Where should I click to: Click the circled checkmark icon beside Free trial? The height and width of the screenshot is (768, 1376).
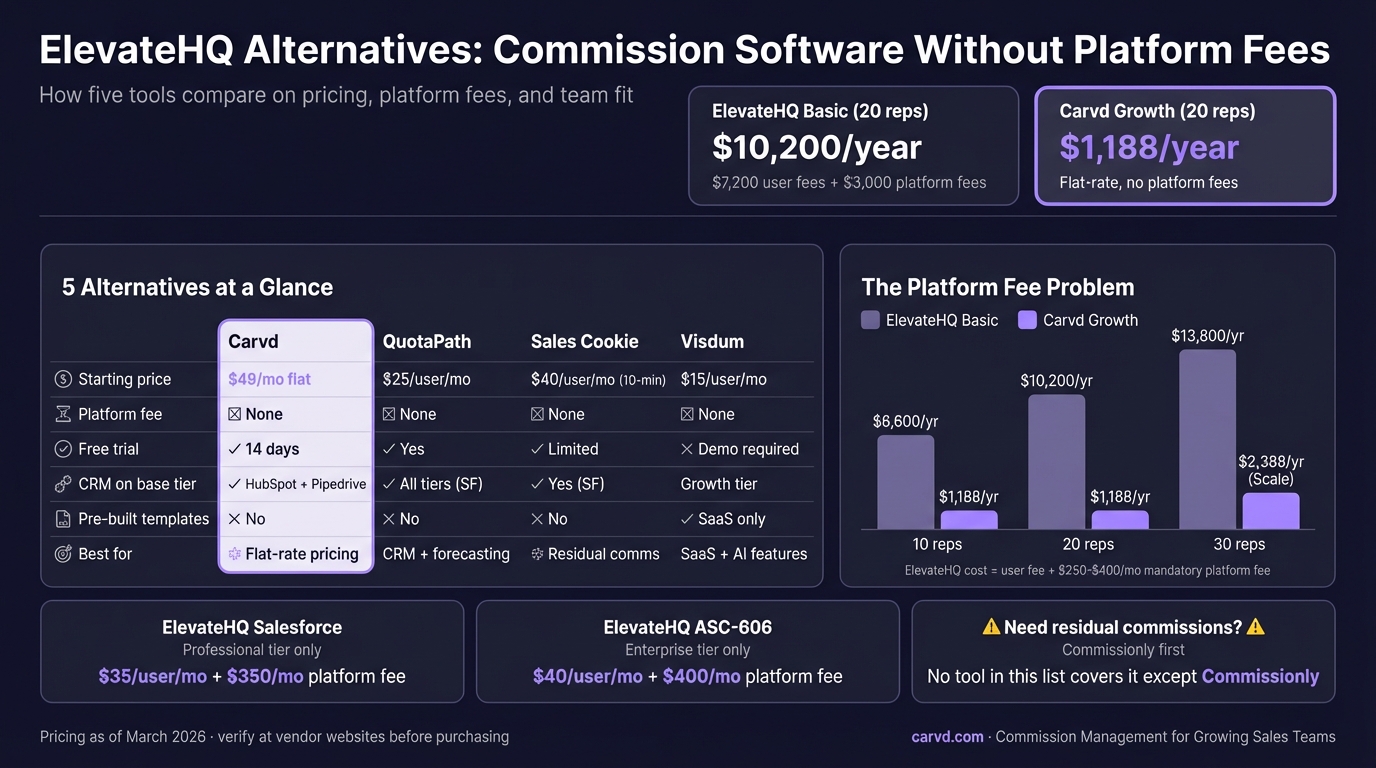[61, 448]
